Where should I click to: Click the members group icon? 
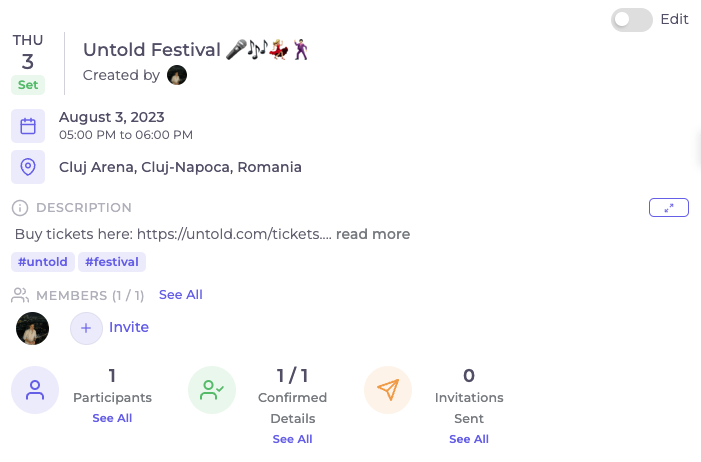pos(20,295)
